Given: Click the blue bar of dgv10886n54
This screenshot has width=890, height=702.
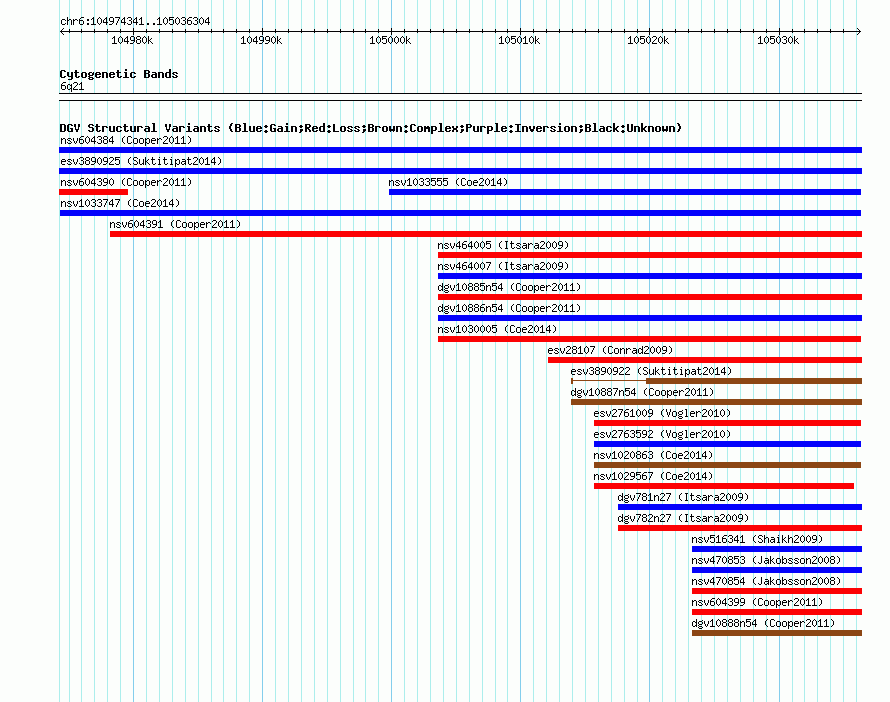Looking at the screenshot, I should click(650, 318).
